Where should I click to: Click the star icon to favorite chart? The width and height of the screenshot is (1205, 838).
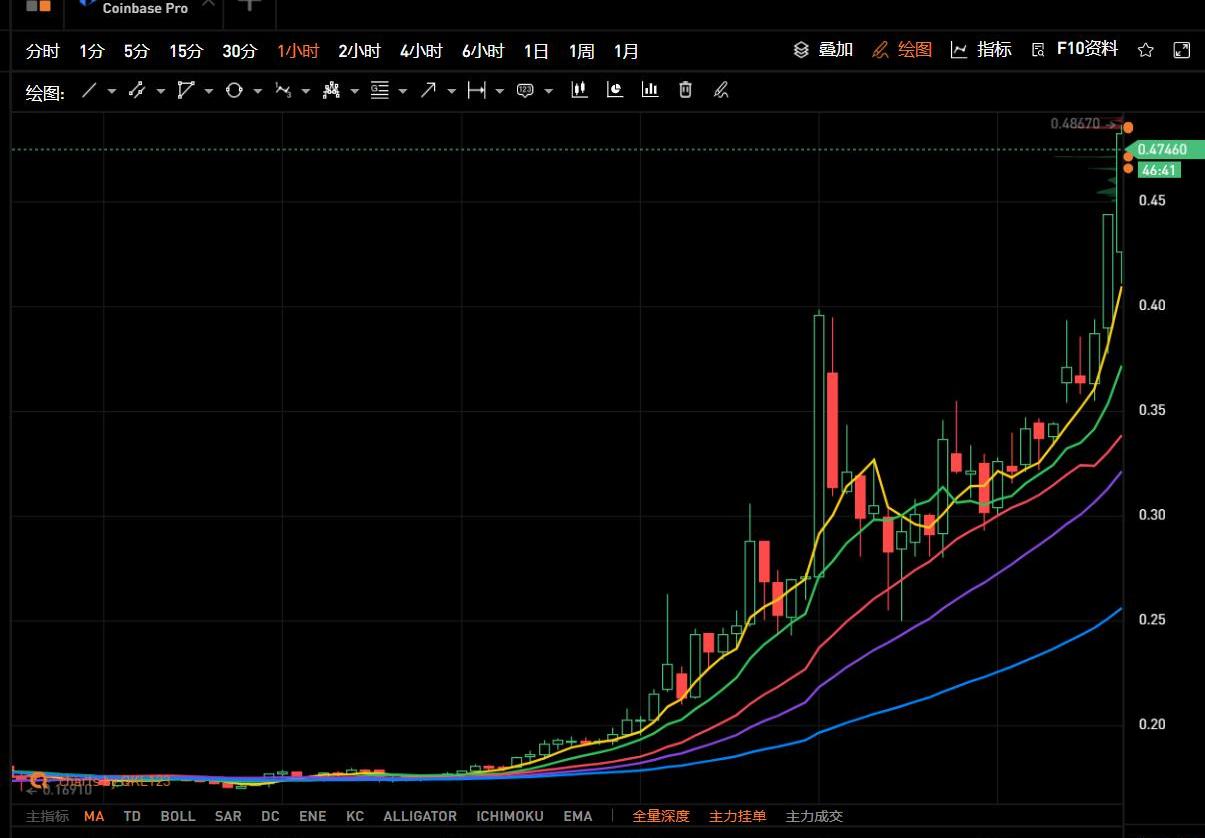coord(1146,50)
